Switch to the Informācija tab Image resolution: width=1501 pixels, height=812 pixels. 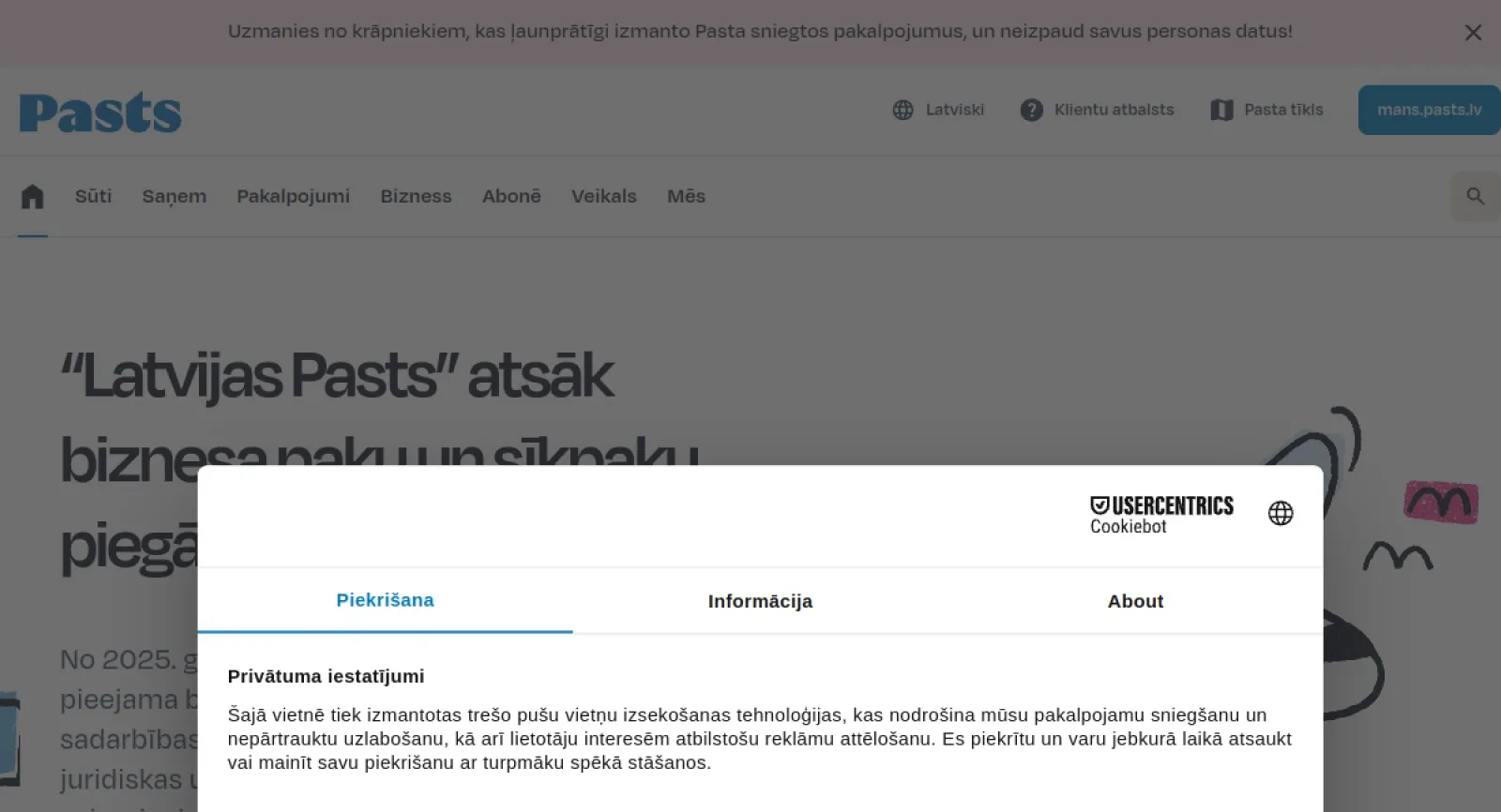pos(760,601)
